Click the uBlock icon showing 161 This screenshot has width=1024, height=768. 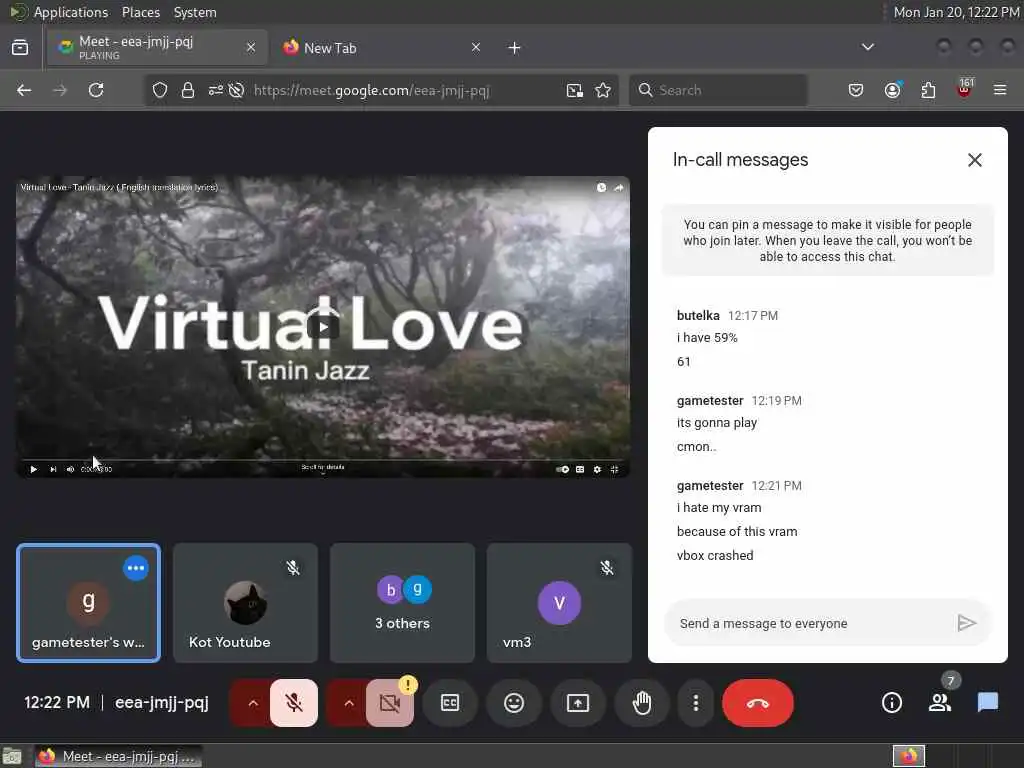coord(964,89)
